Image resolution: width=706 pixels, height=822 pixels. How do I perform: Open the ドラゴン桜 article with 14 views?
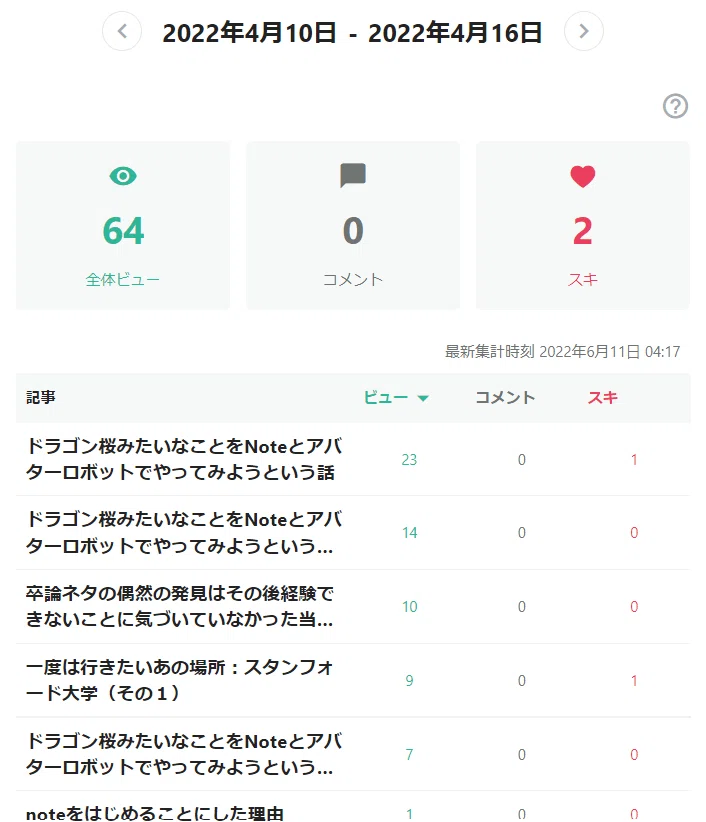(x=183, y=533)
